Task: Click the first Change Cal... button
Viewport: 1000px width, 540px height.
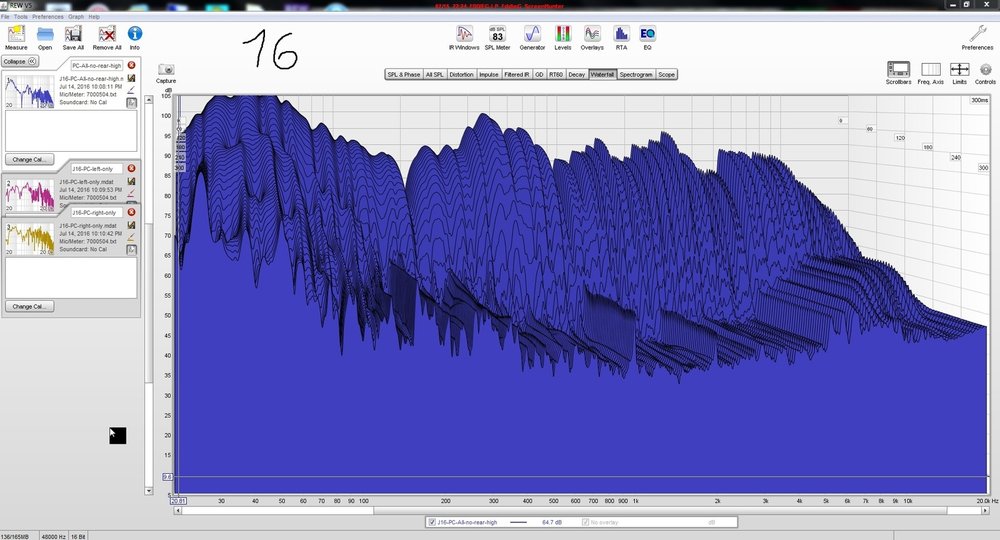Action: [x=29, y=159]
